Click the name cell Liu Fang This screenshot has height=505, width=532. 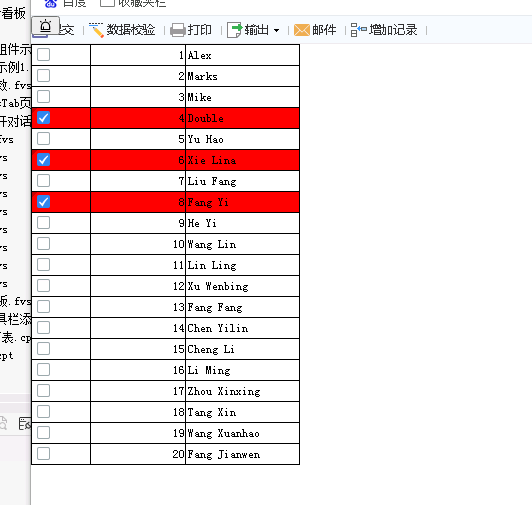(242, 181)
